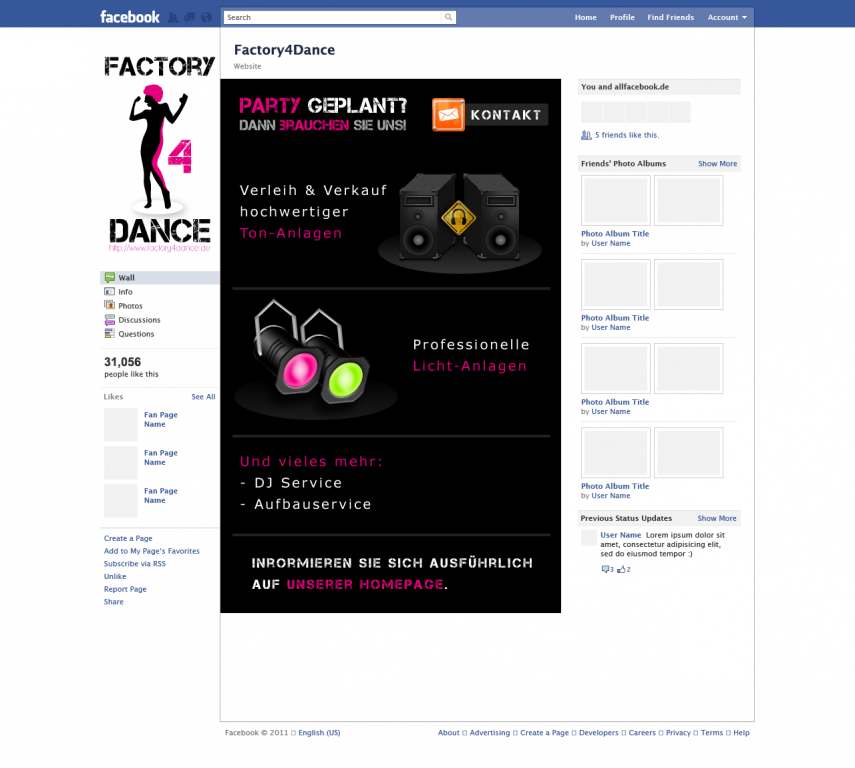Click Create a Page in left sidebar
The image size is (855, 768).
tap(128, 538)
